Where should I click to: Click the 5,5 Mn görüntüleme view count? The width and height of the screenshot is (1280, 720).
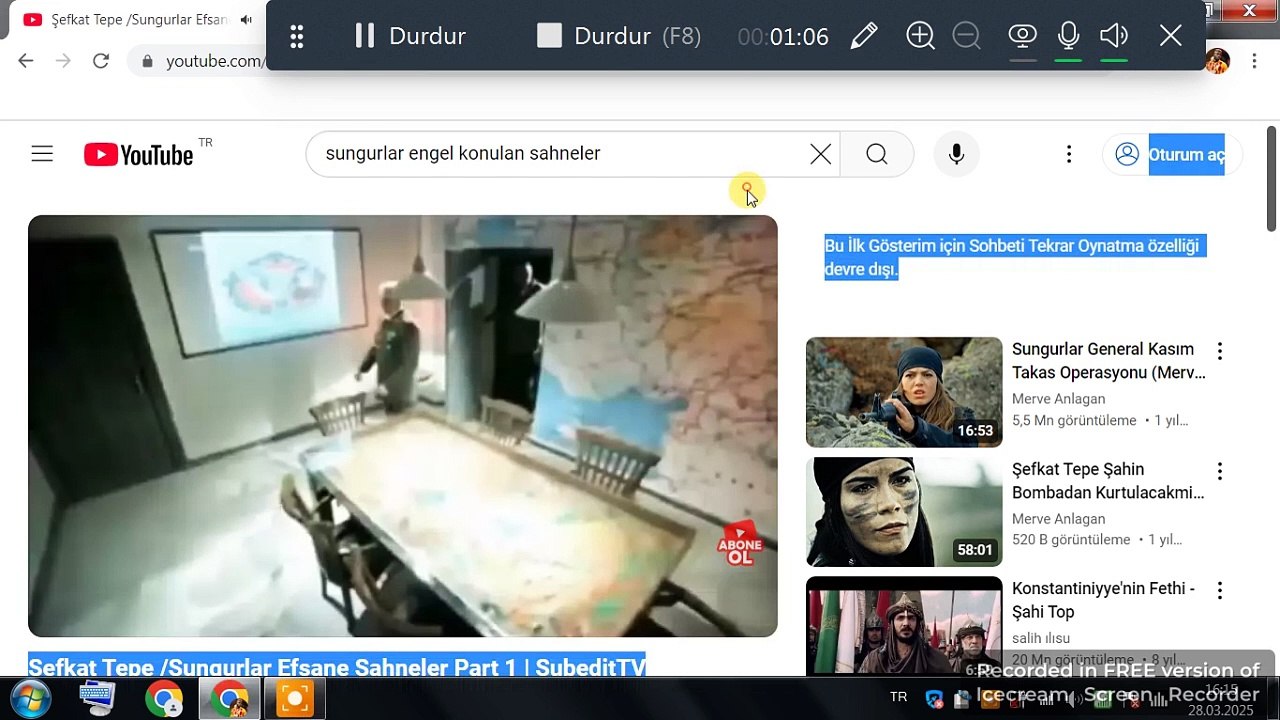[x=1074, y=421]
